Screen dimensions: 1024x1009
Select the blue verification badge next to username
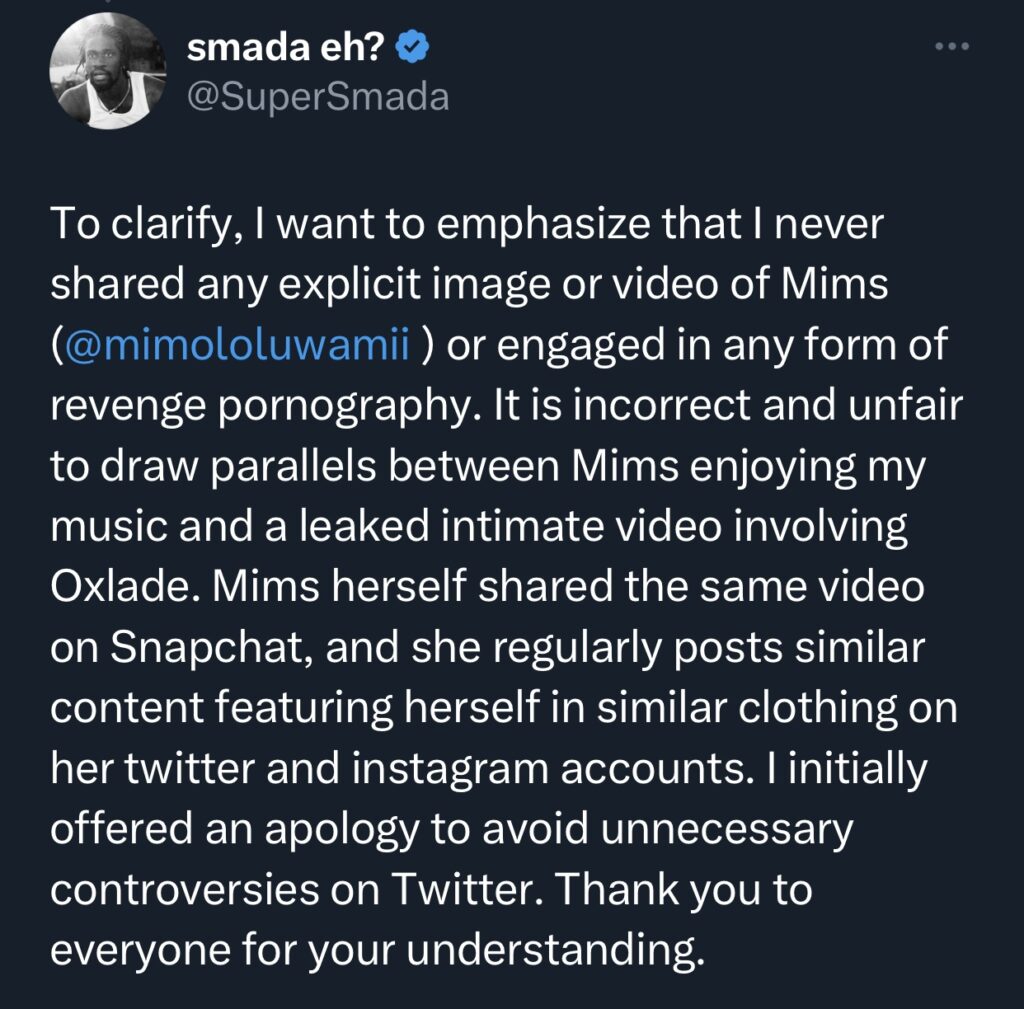point(412,44)
